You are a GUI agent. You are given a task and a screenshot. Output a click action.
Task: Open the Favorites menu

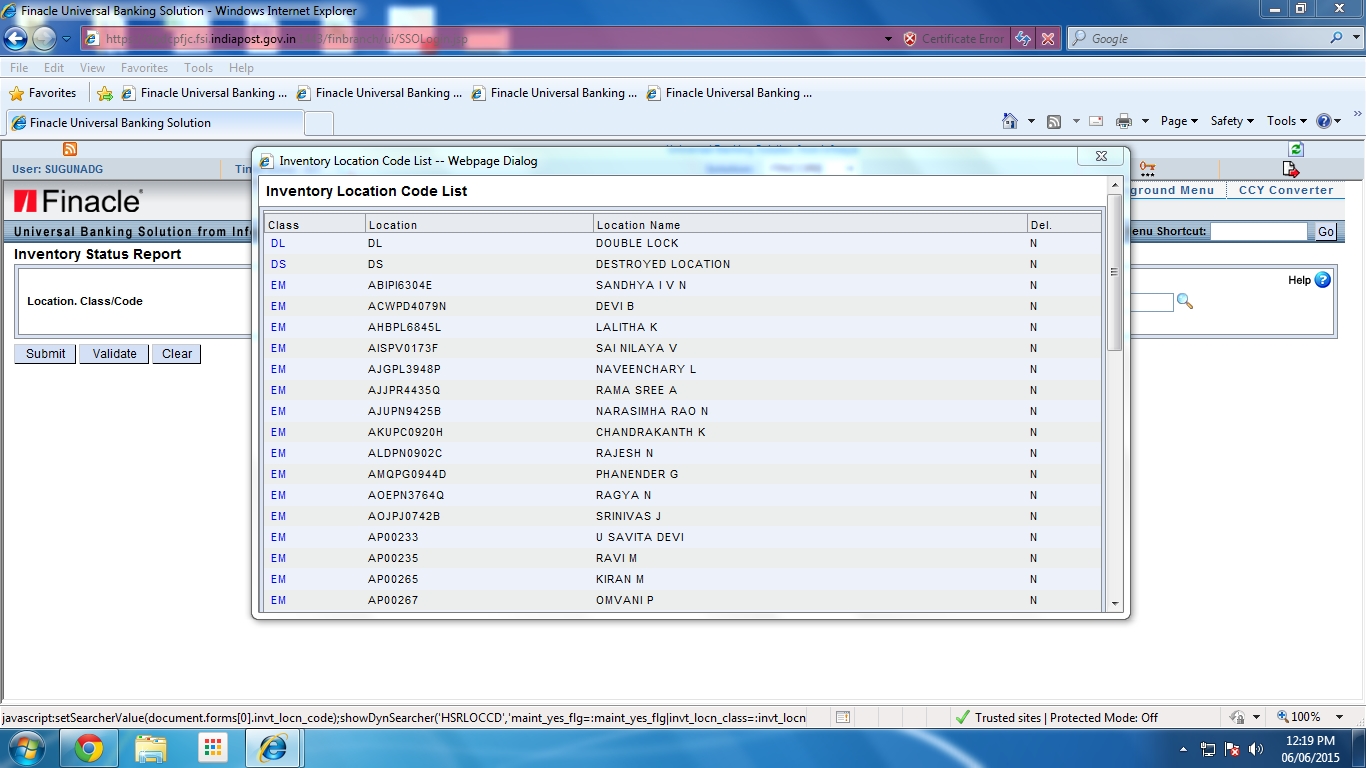144,67
